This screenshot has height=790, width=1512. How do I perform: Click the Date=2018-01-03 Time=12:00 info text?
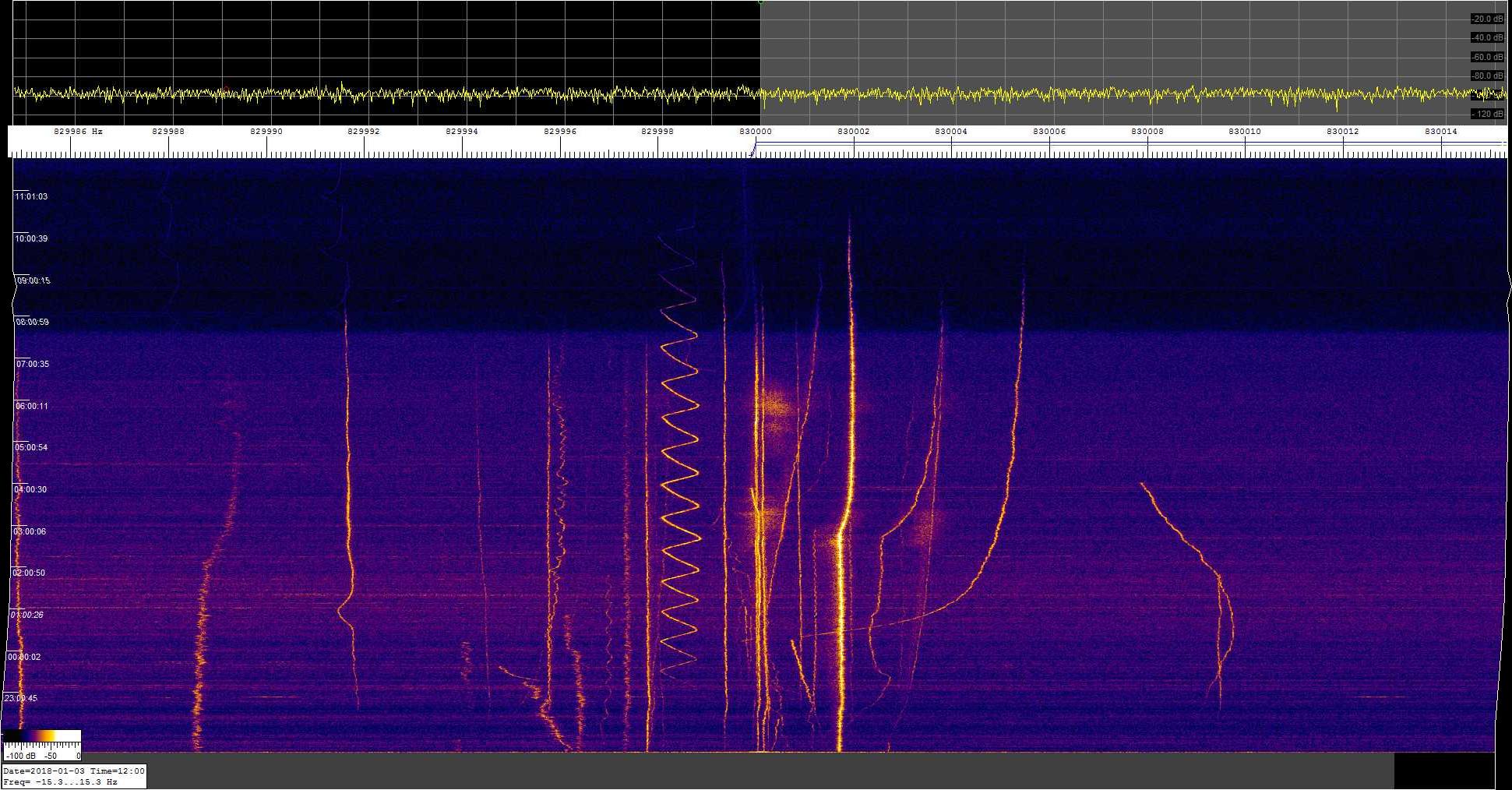(74, 771)
